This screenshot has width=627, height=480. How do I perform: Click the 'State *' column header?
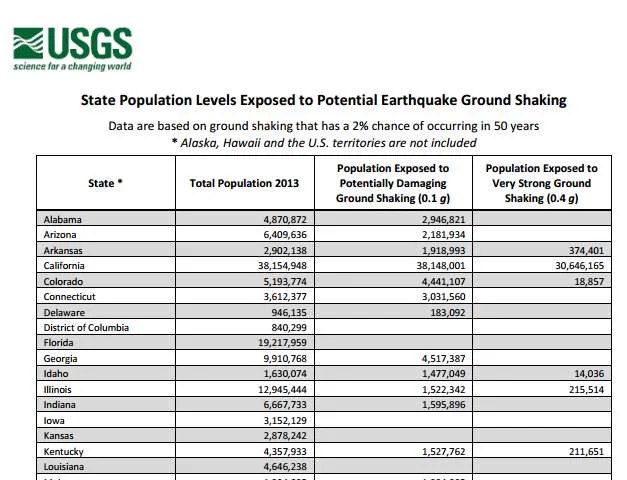[x=106, y=183]
